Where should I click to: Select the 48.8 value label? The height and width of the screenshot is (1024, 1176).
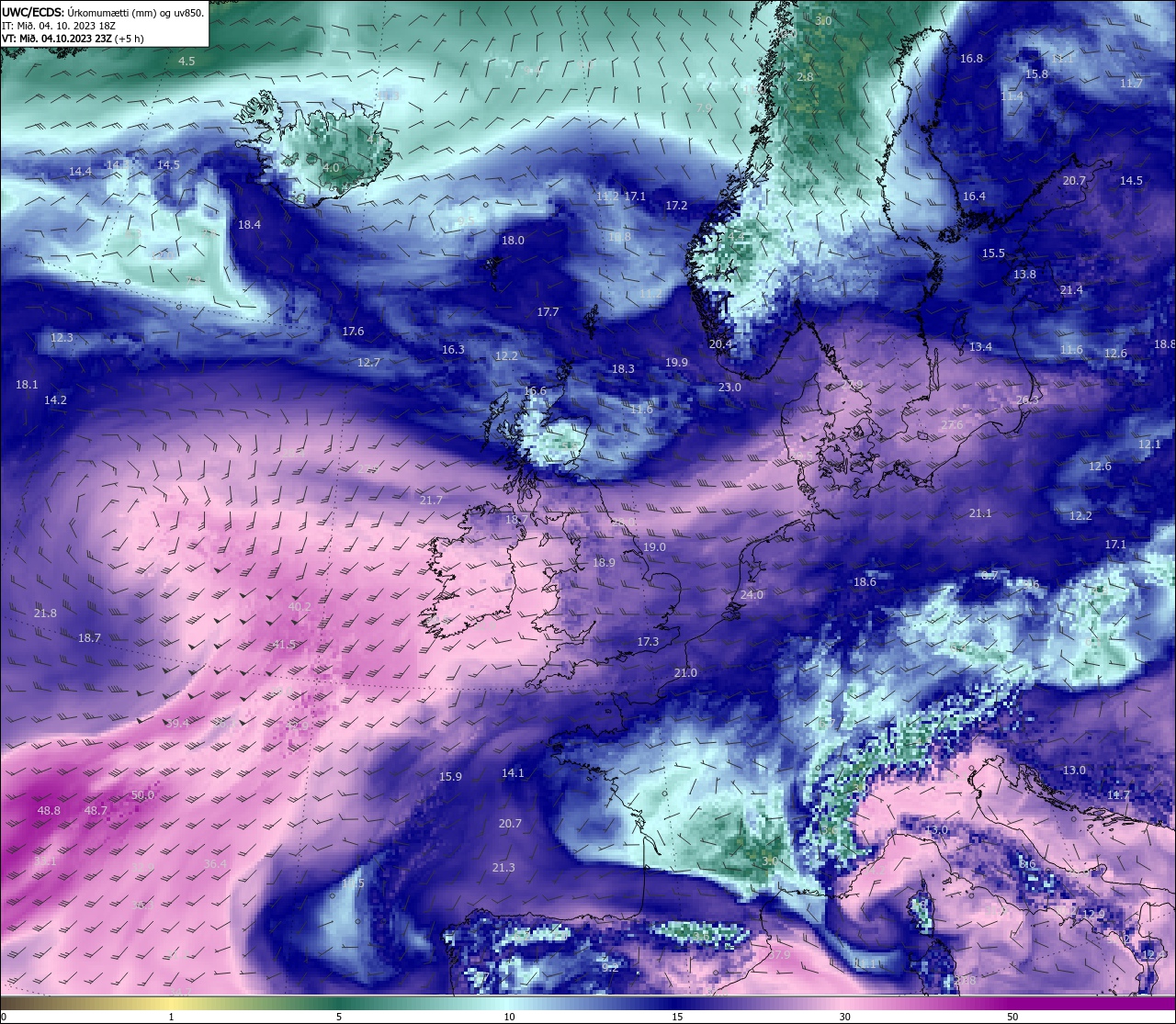tap(49, 811)
